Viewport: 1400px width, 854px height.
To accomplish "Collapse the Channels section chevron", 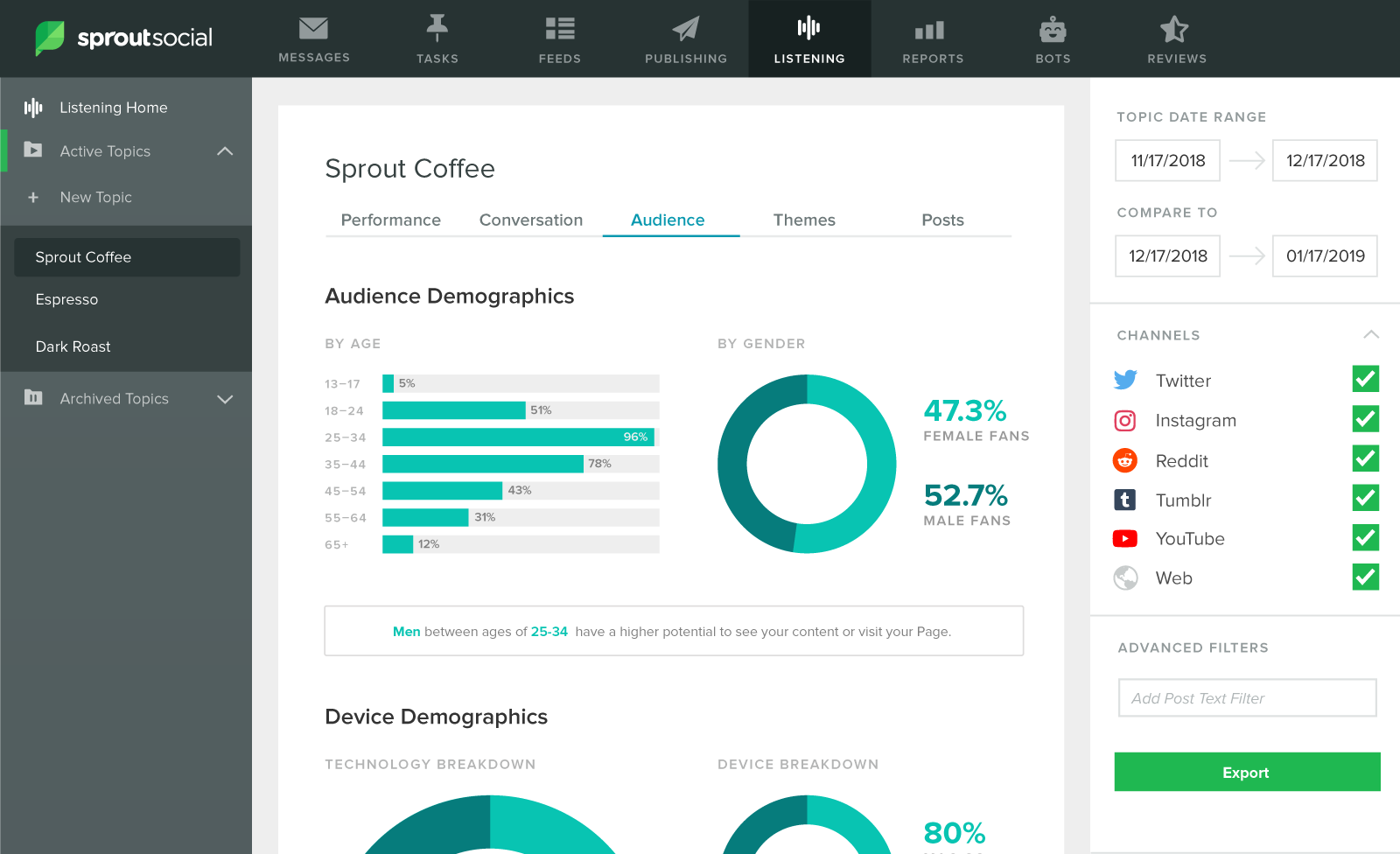I will click(1371, 334).
